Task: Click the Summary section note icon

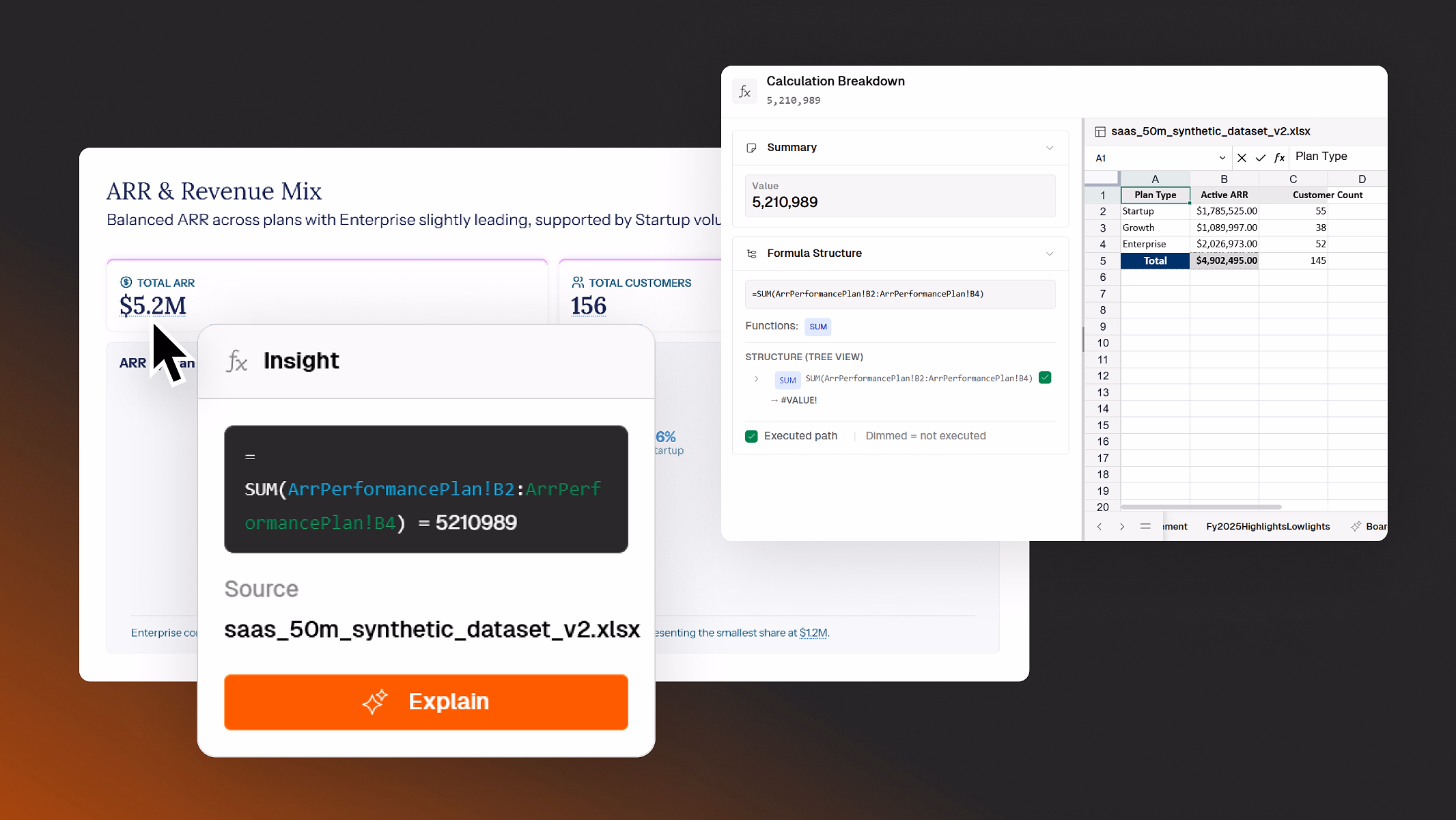Action: [751, 148]
